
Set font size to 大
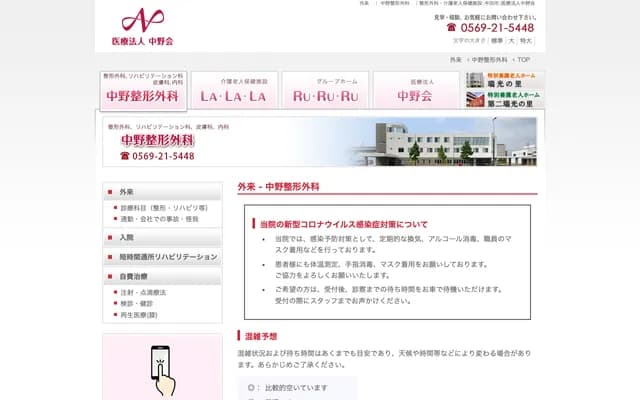pyautogui.click(x=511, y=41)
